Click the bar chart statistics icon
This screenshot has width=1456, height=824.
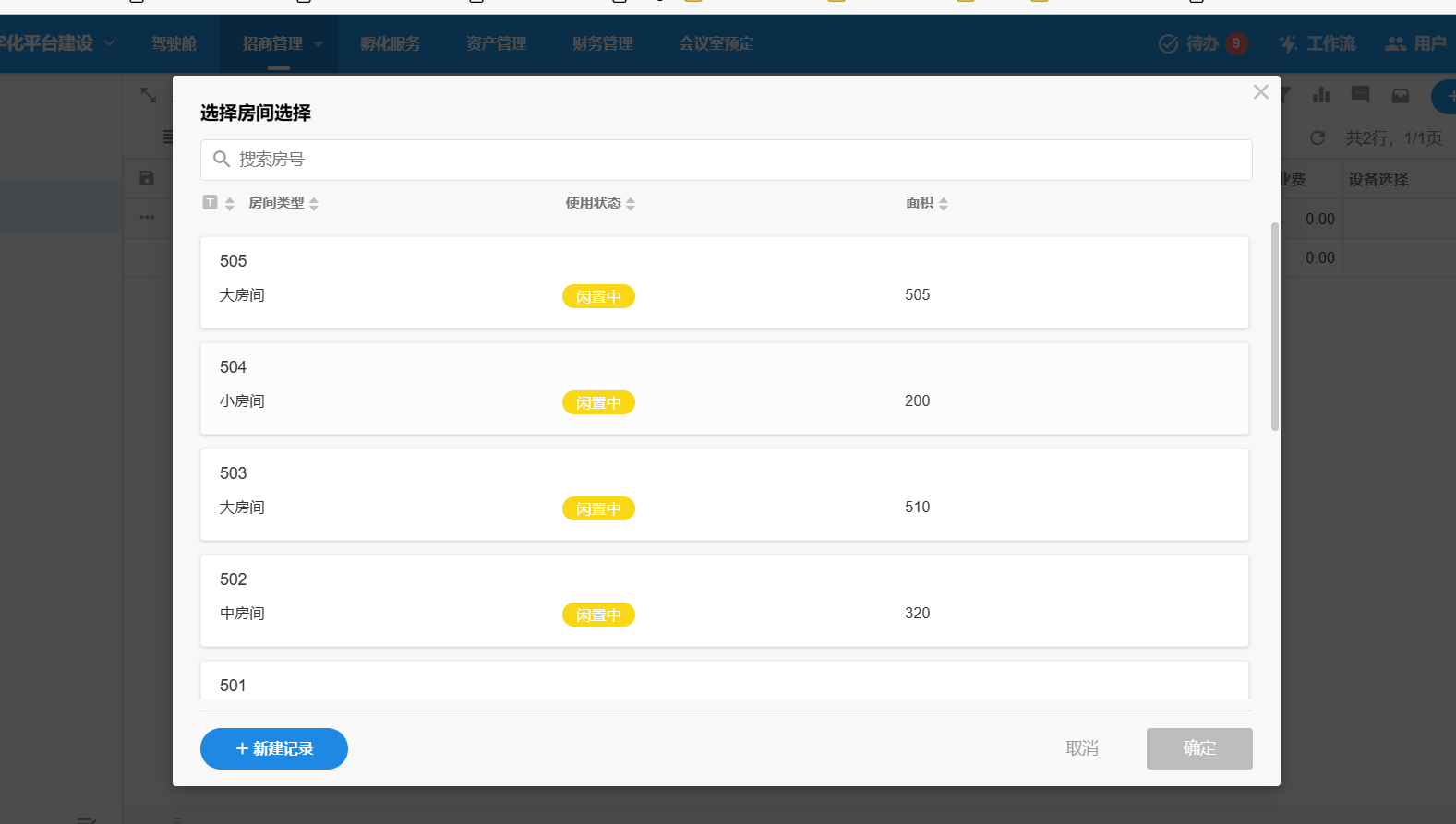1321,94
